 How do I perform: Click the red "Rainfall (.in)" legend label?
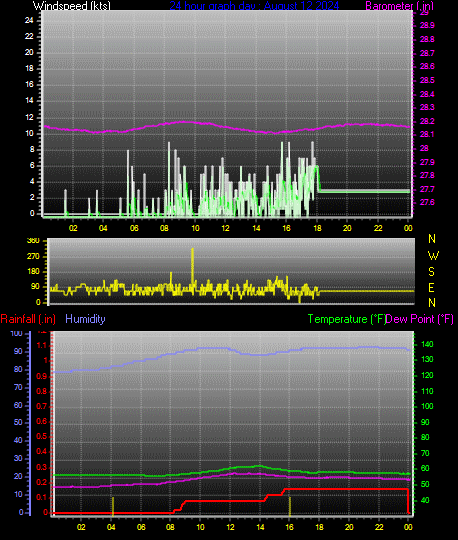[x=28, y=319]
